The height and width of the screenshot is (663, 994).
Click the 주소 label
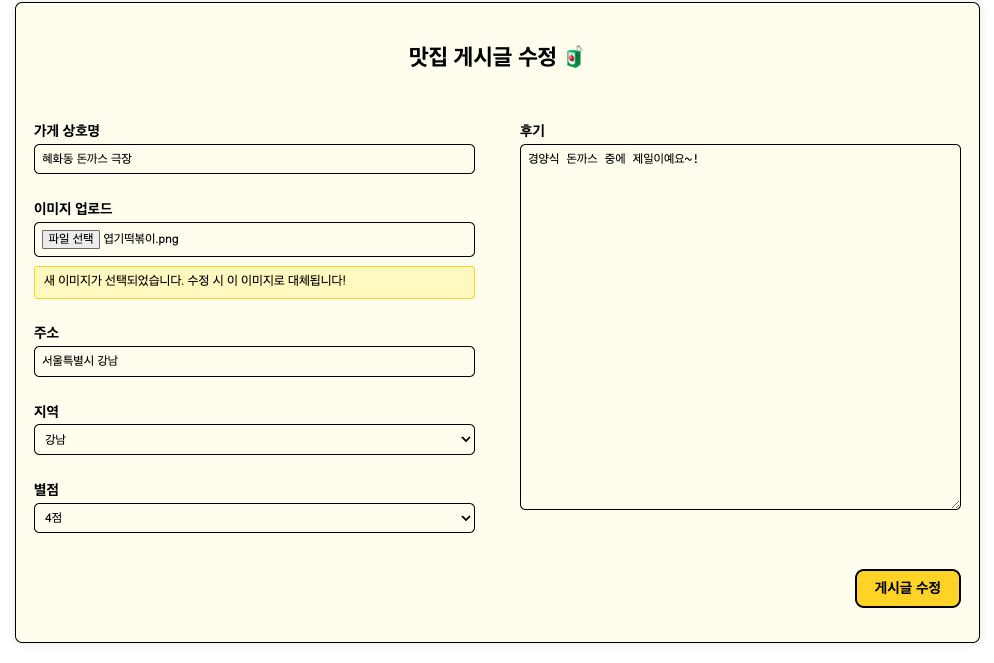(x=46, y=333)
